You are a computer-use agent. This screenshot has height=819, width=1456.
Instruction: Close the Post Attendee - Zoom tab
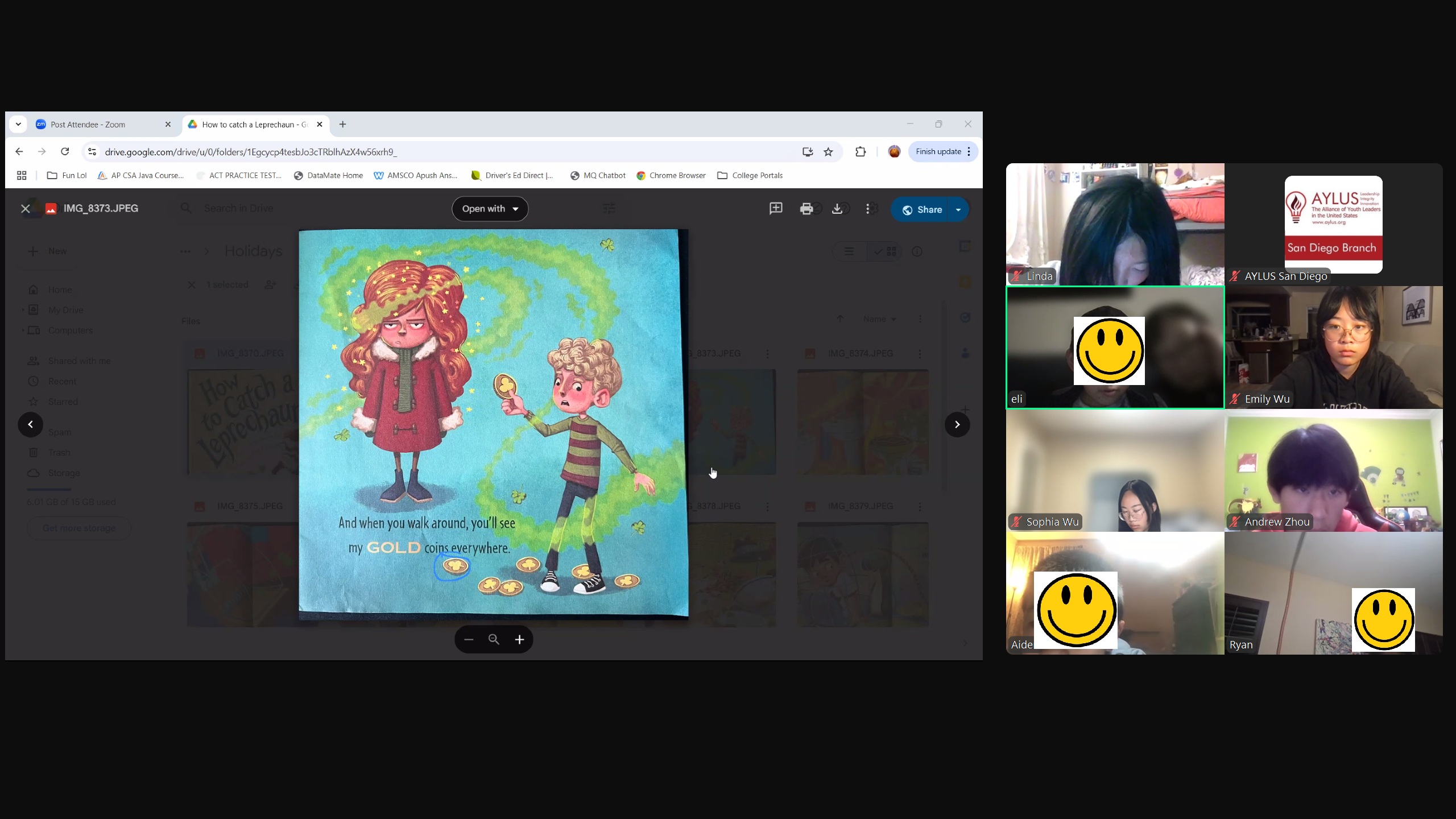[168, 125]
